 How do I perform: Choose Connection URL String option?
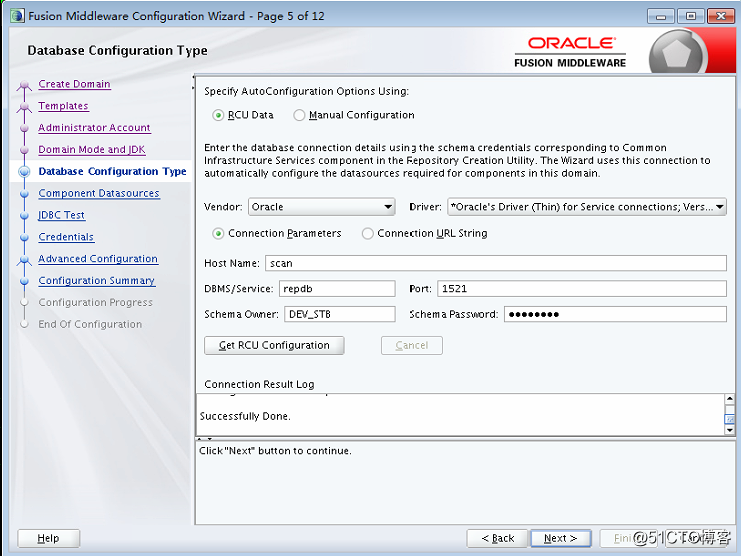368,234
